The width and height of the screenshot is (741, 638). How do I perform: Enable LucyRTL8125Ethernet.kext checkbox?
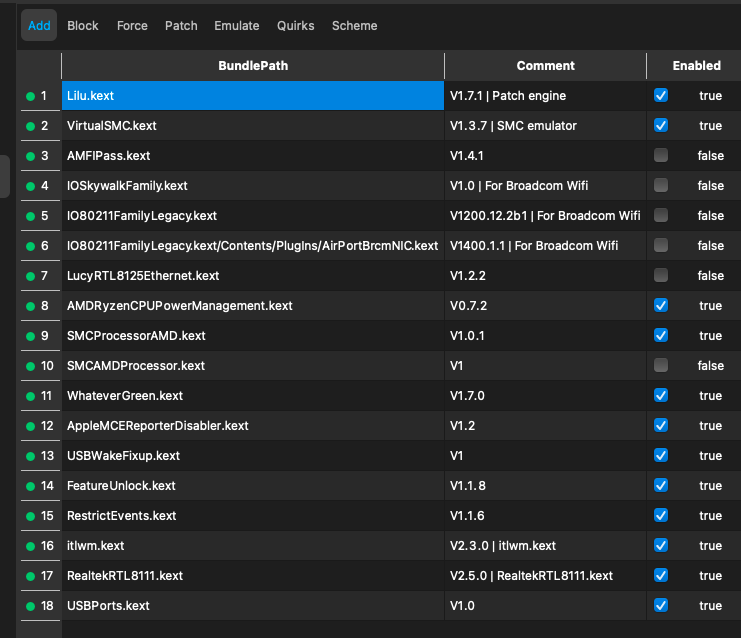click(661, 275)
